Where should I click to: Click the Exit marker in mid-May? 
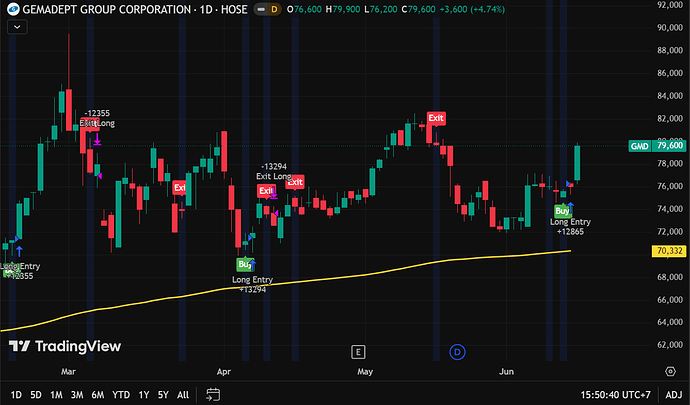(436, 118)
